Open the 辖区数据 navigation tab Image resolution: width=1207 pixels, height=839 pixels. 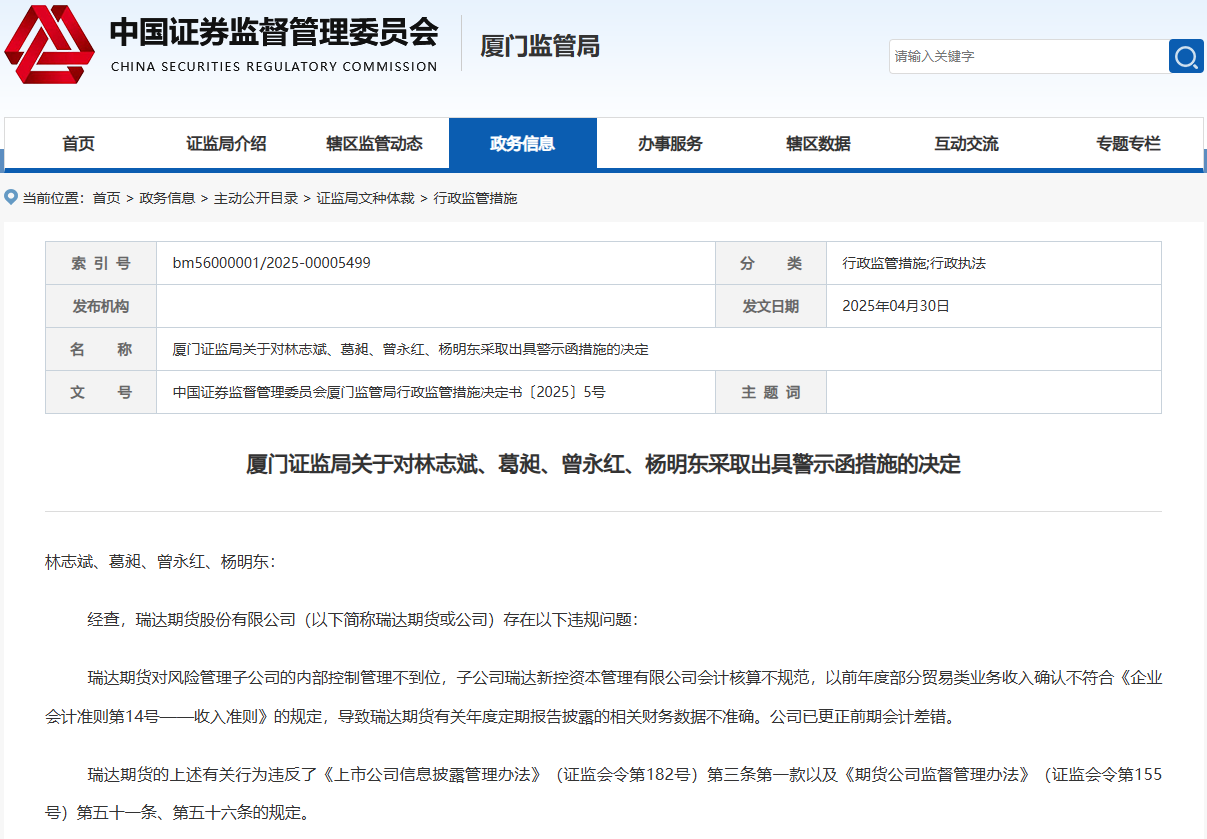tap(818, 144)
